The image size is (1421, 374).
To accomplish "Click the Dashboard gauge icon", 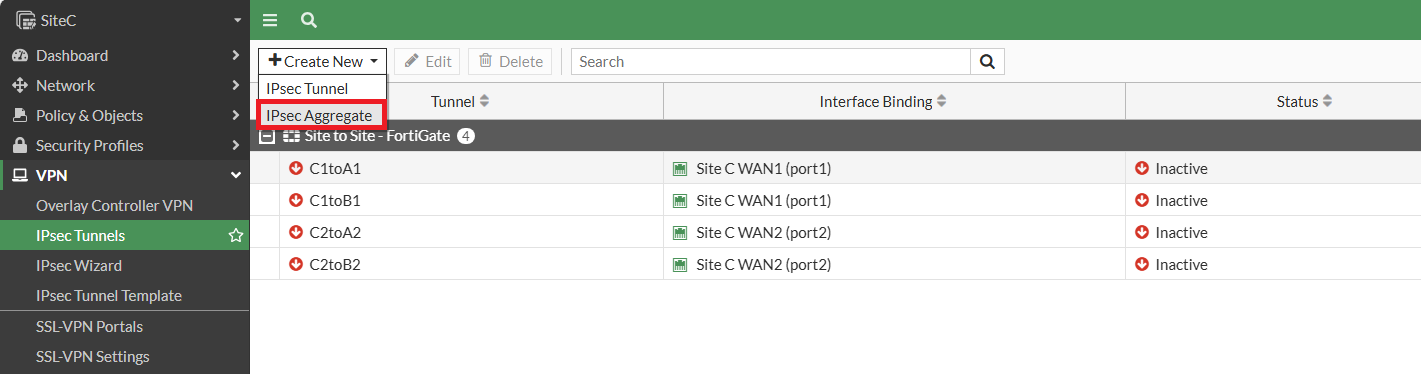I will click(20, 55).
